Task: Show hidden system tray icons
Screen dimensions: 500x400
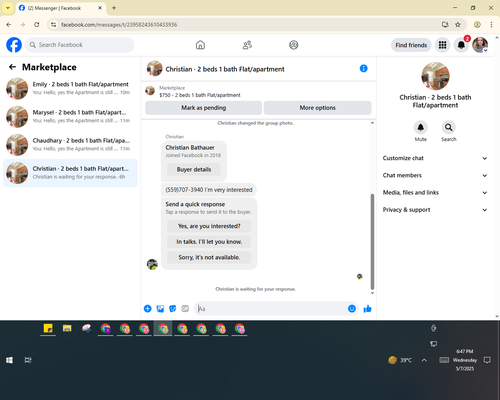Action: click(424, 360)
